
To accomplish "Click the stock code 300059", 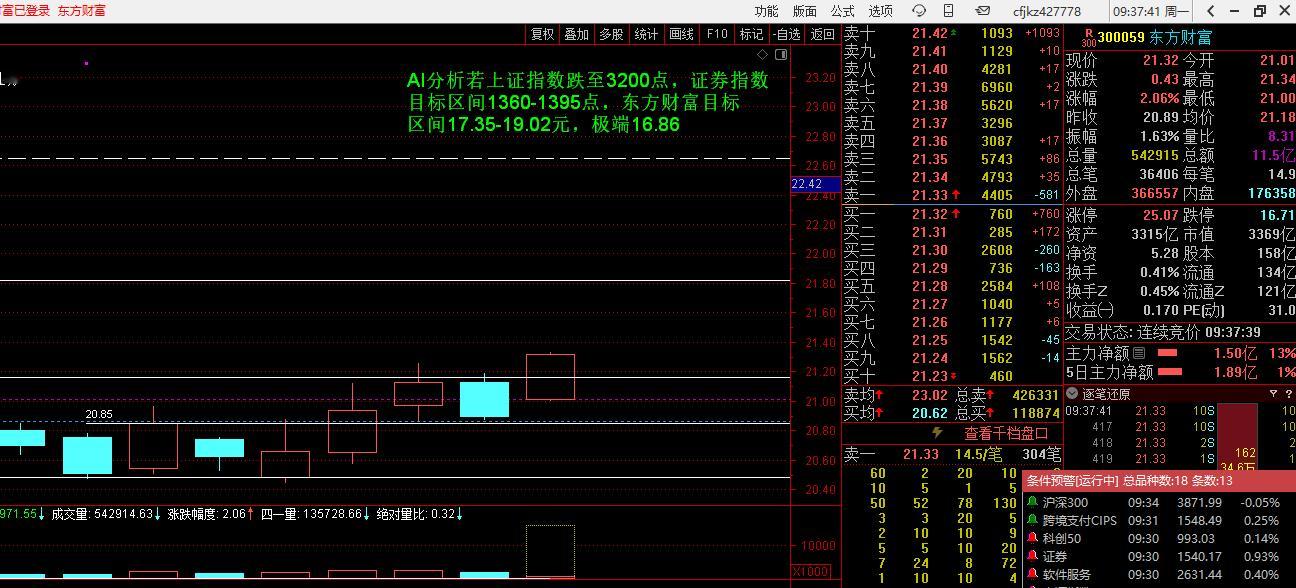I will [x=1120, y=38].
